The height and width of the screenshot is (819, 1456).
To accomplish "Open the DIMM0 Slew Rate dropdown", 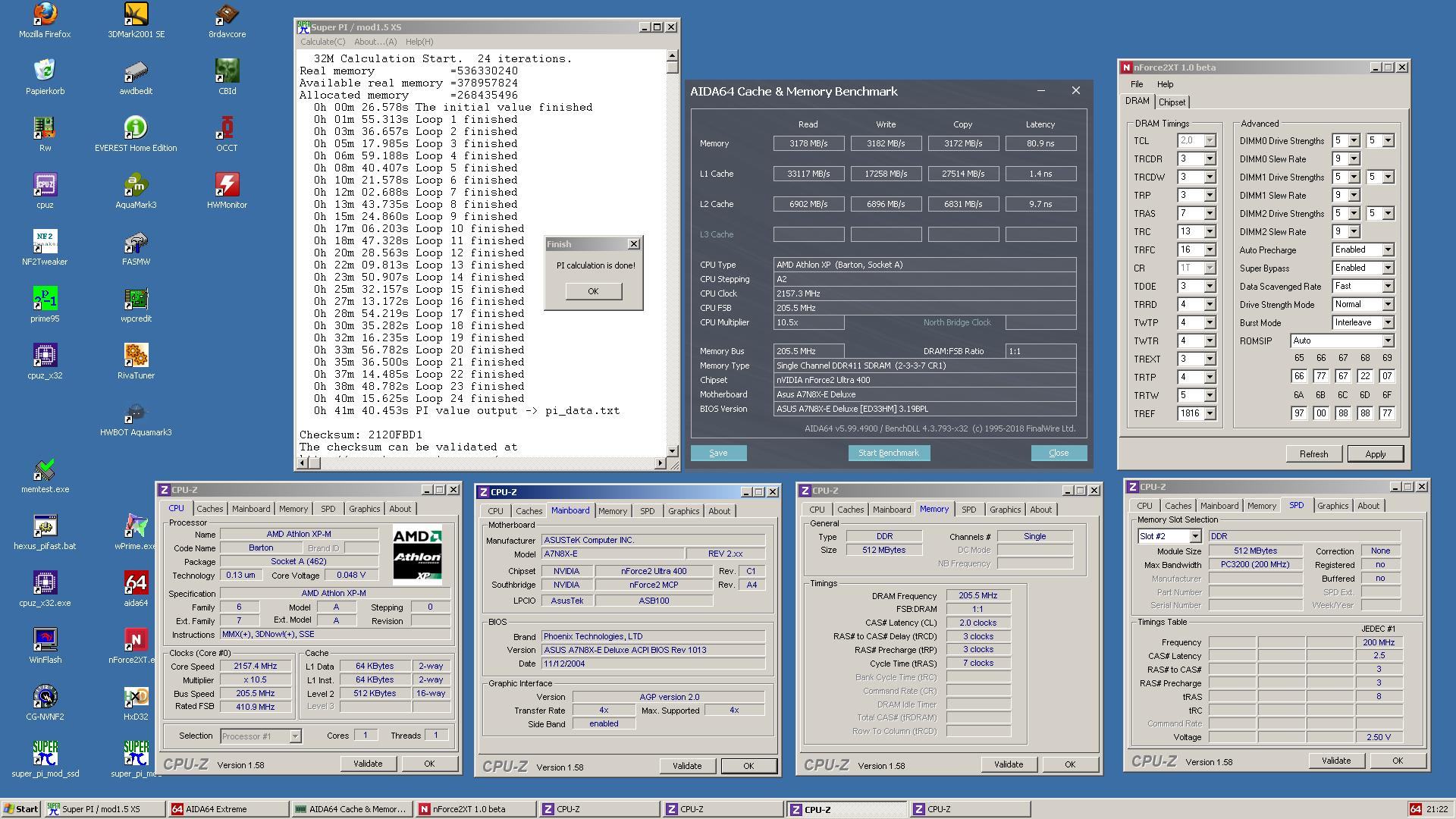I will (1354, 158).
